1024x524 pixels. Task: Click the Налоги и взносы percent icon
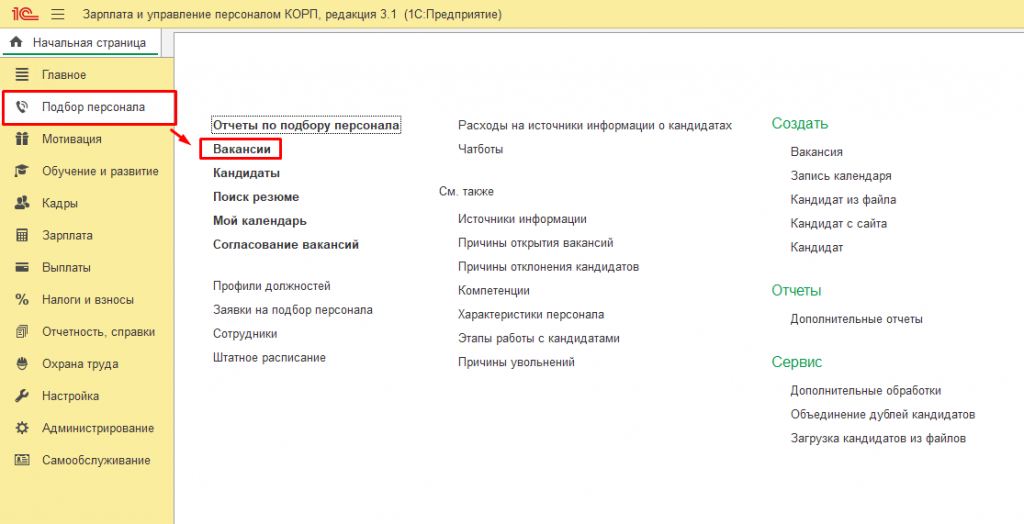point(22,300)
